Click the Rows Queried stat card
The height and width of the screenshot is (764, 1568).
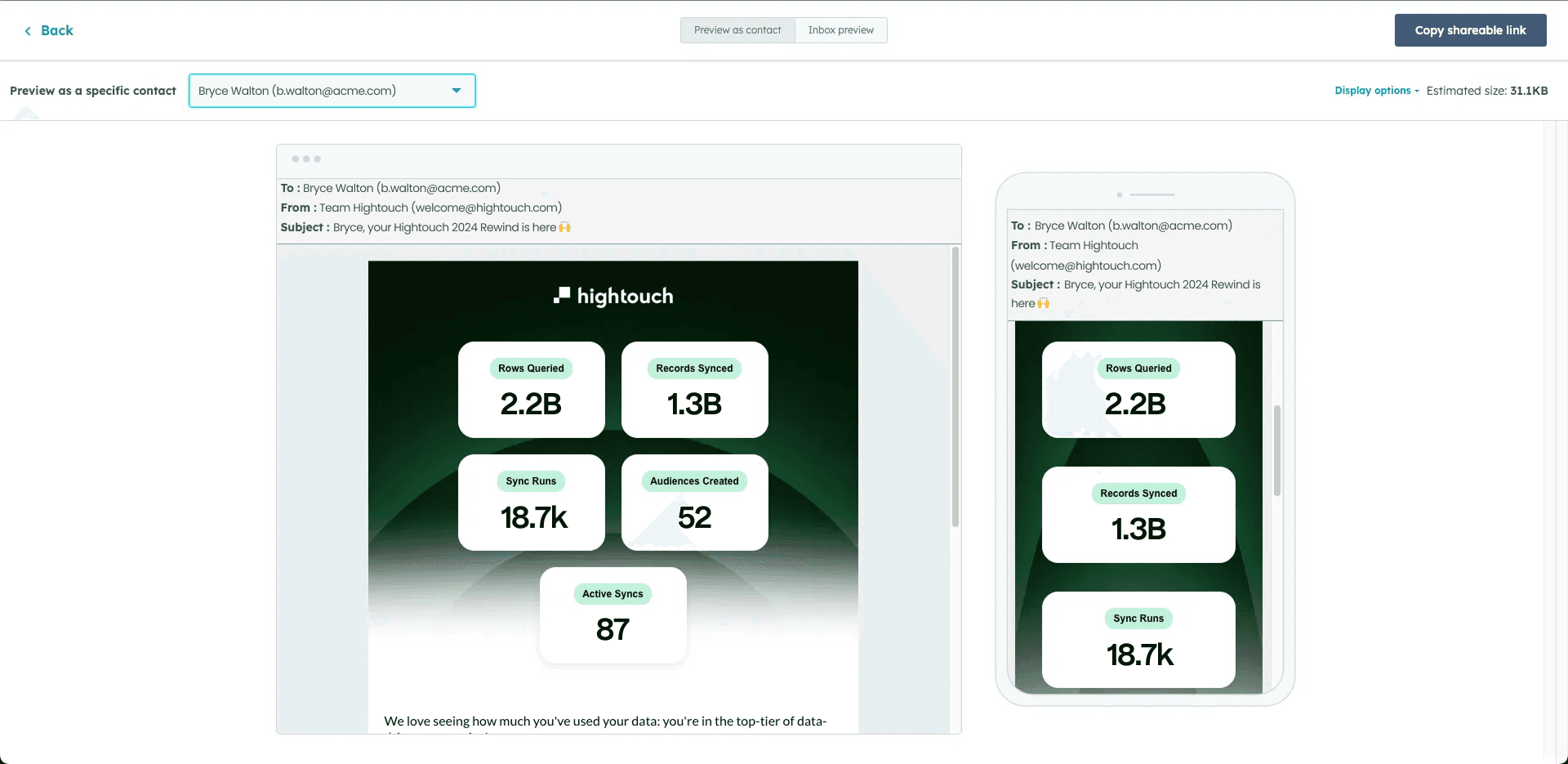click(531, 390)
